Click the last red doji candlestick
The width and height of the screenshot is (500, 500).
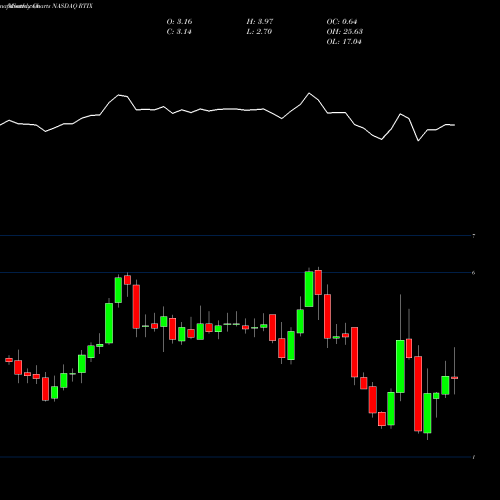(x=454, y=378)
